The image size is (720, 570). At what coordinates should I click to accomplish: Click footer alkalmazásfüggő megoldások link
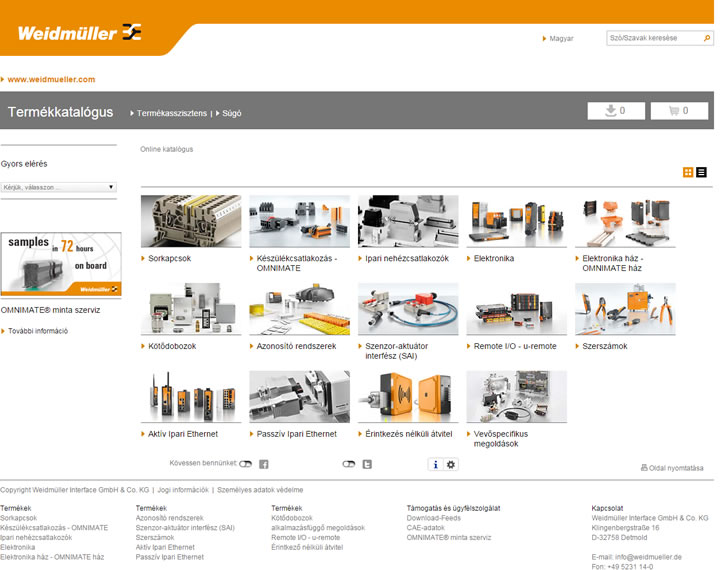pos(318,528)
